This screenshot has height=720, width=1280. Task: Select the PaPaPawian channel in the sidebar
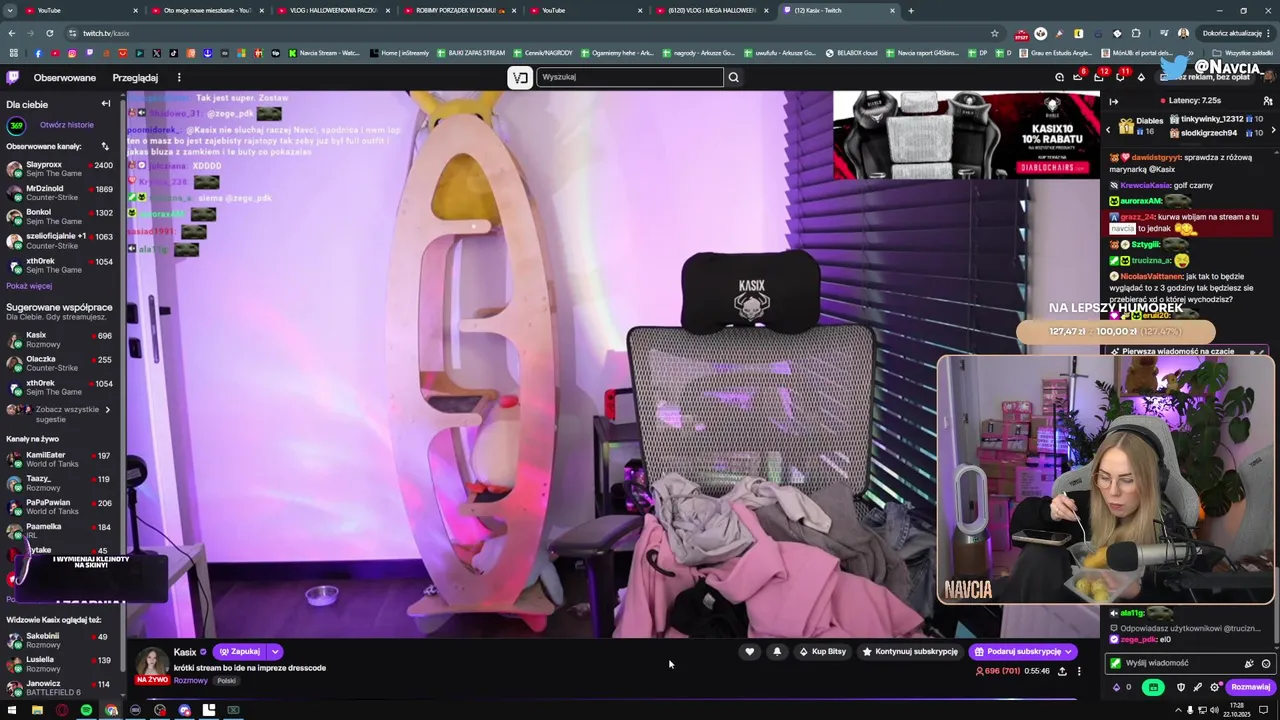(x=60, y=507)
